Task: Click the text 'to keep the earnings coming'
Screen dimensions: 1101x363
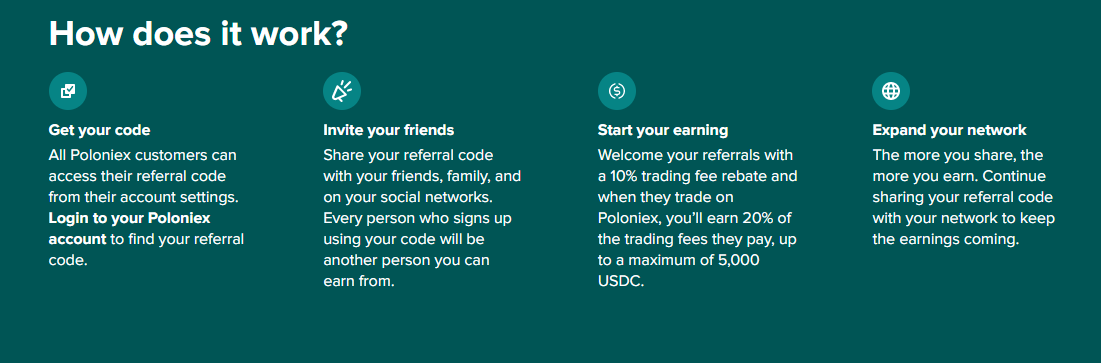Action: point(963,229)
